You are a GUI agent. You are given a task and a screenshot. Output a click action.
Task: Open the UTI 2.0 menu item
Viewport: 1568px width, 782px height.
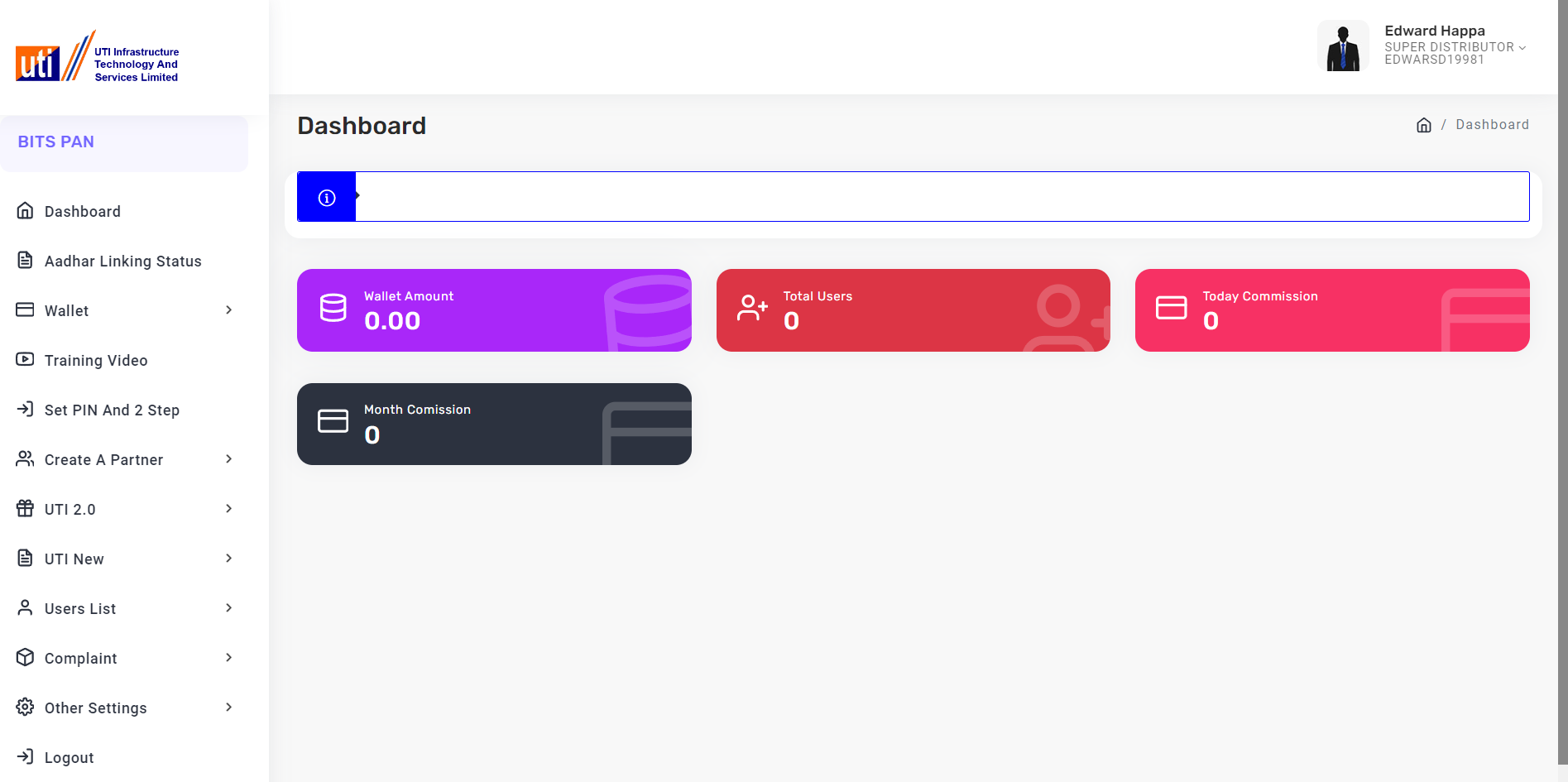click(70, 510)
